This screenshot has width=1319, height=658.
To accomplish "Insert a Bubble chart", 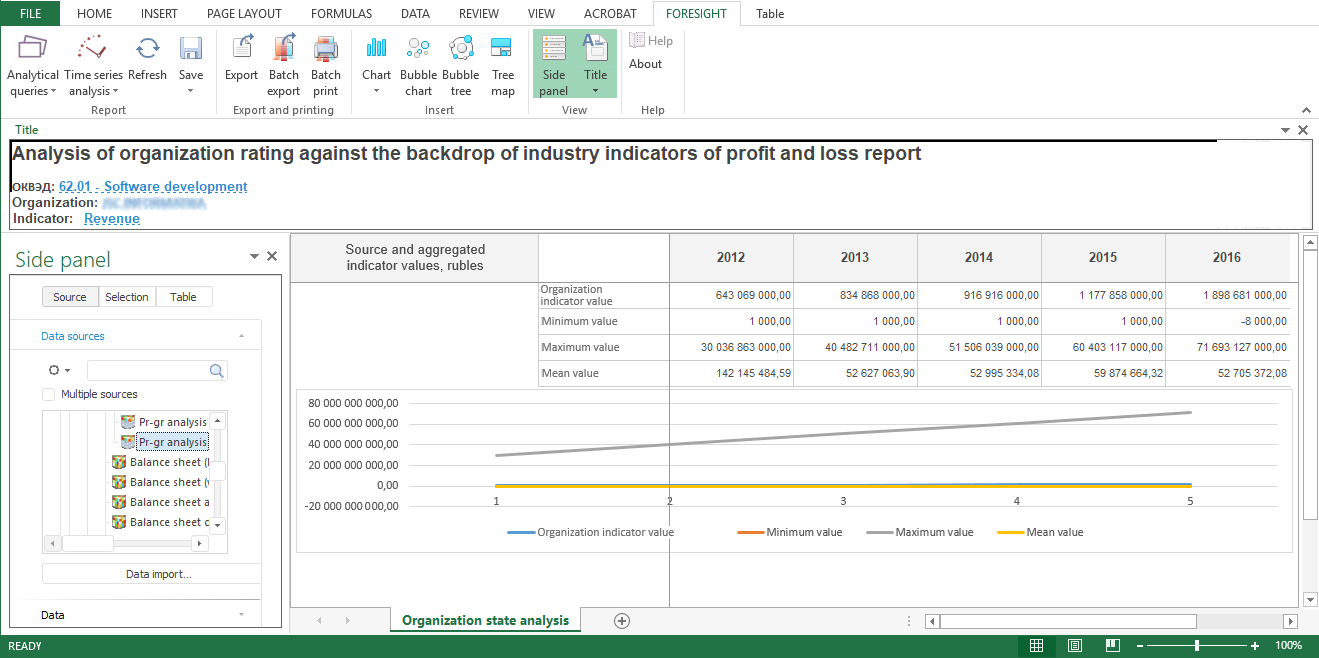I will coord(418,65).
